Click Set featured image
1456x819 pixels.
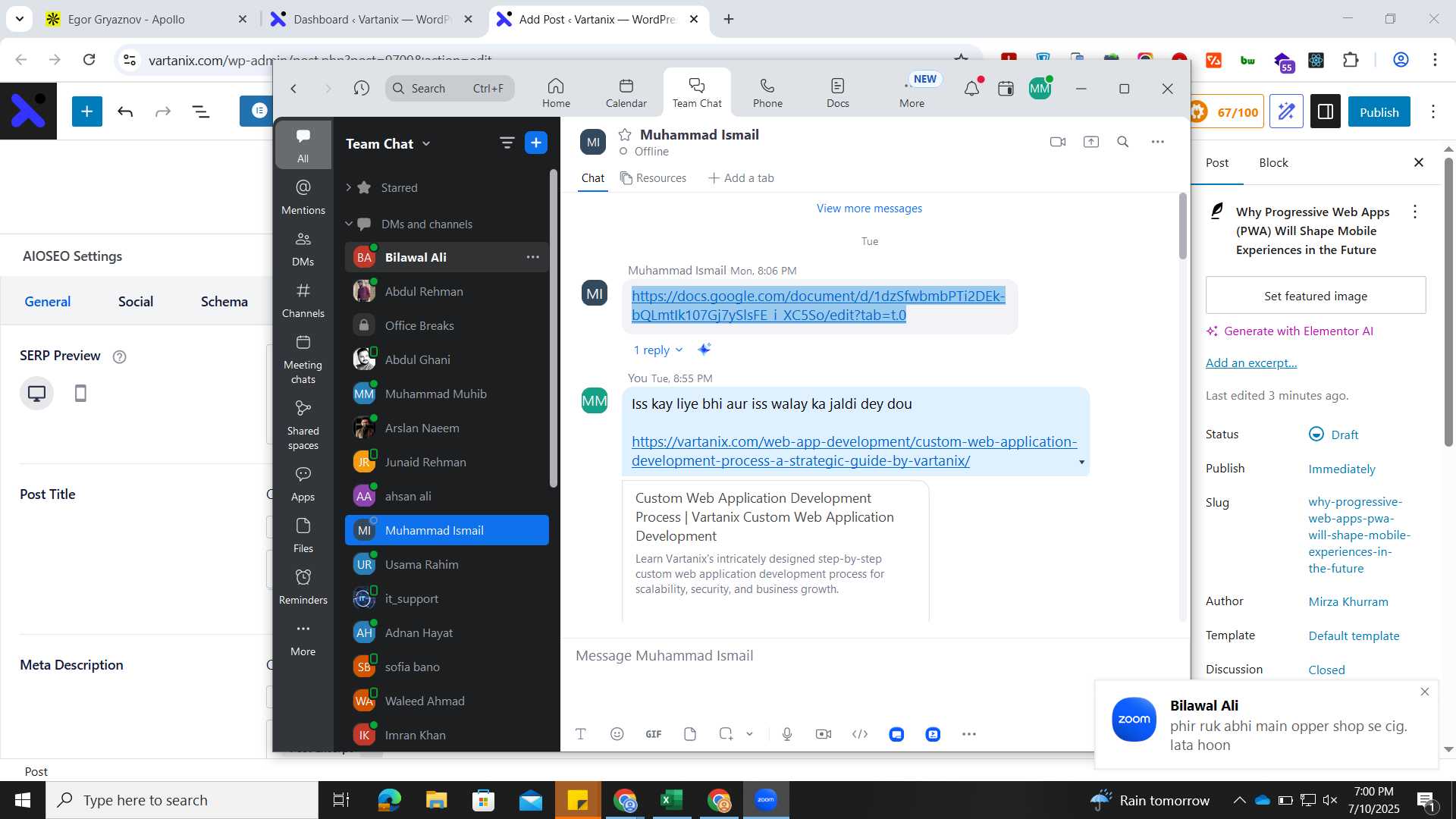(1316, 296)
